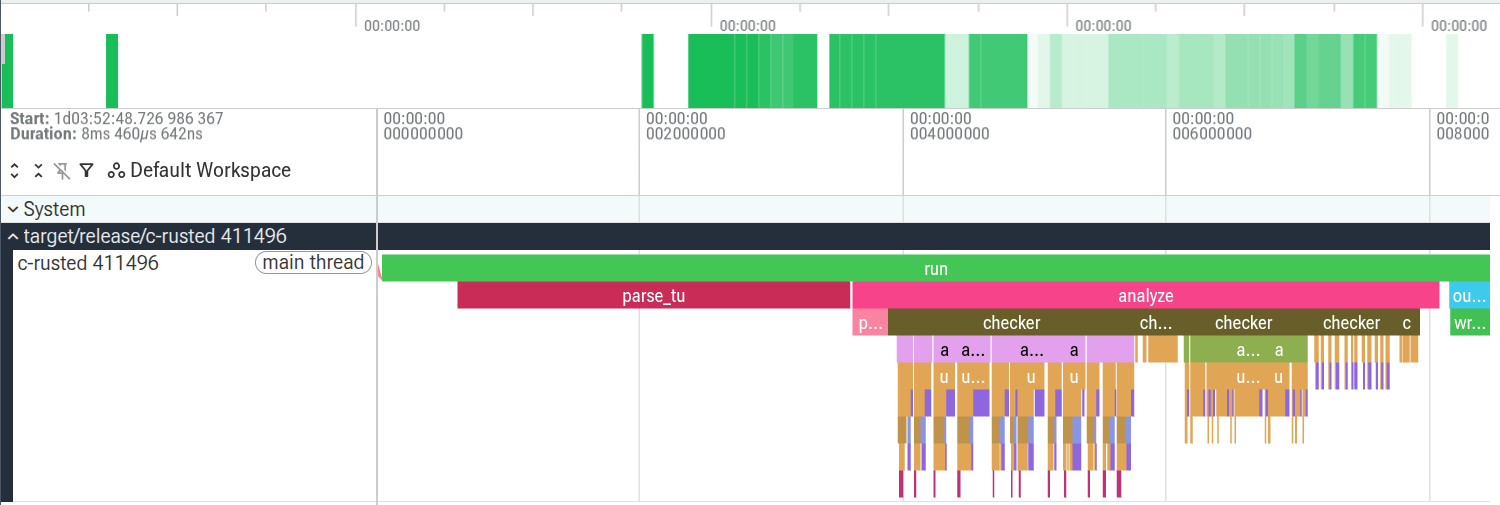Select the green wr... slice
The width and height of the screenshot is (1500, 505).
[1469, 323]
